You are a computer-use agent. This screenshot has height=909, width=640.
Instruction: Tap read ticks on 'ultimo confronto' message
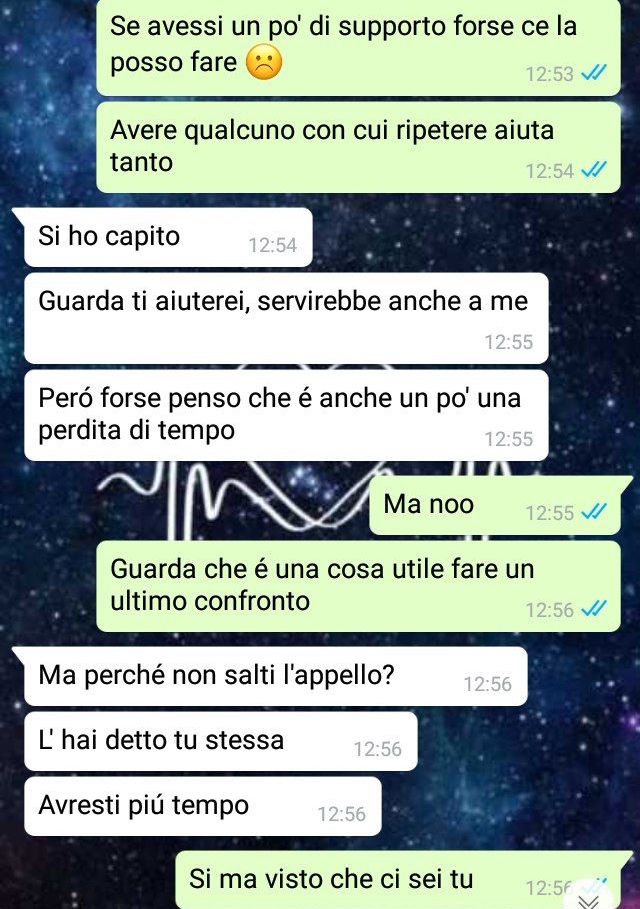pos(594,609)
